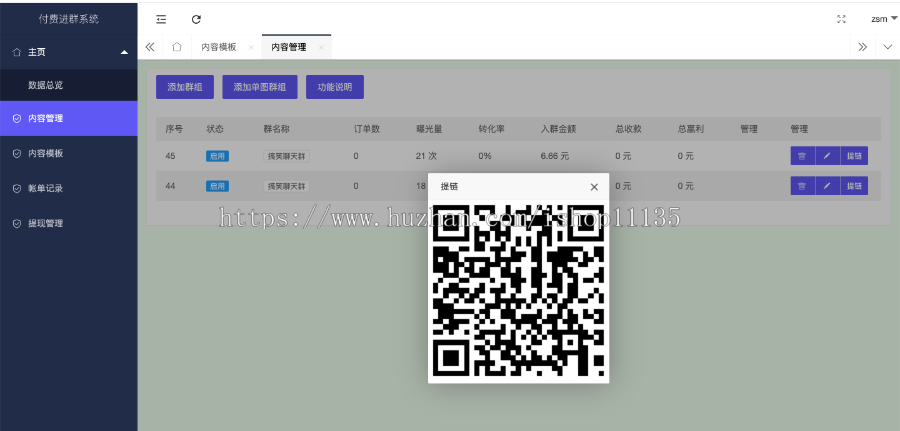Click the 功能说明 button
The width and height of the screenshot is (900, 431).
coord(335,87)
